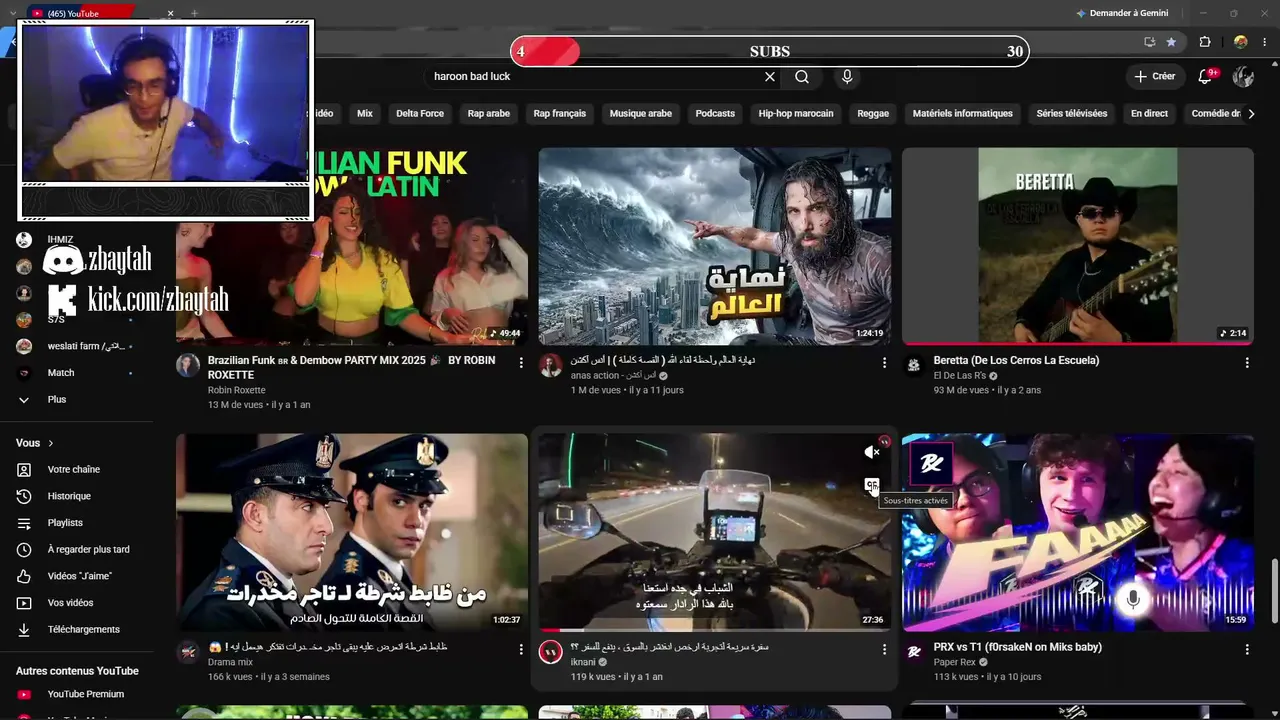Open options menu for Brazilian Funk video
The image size is (1280, 720).
click(x=521, y=362)
